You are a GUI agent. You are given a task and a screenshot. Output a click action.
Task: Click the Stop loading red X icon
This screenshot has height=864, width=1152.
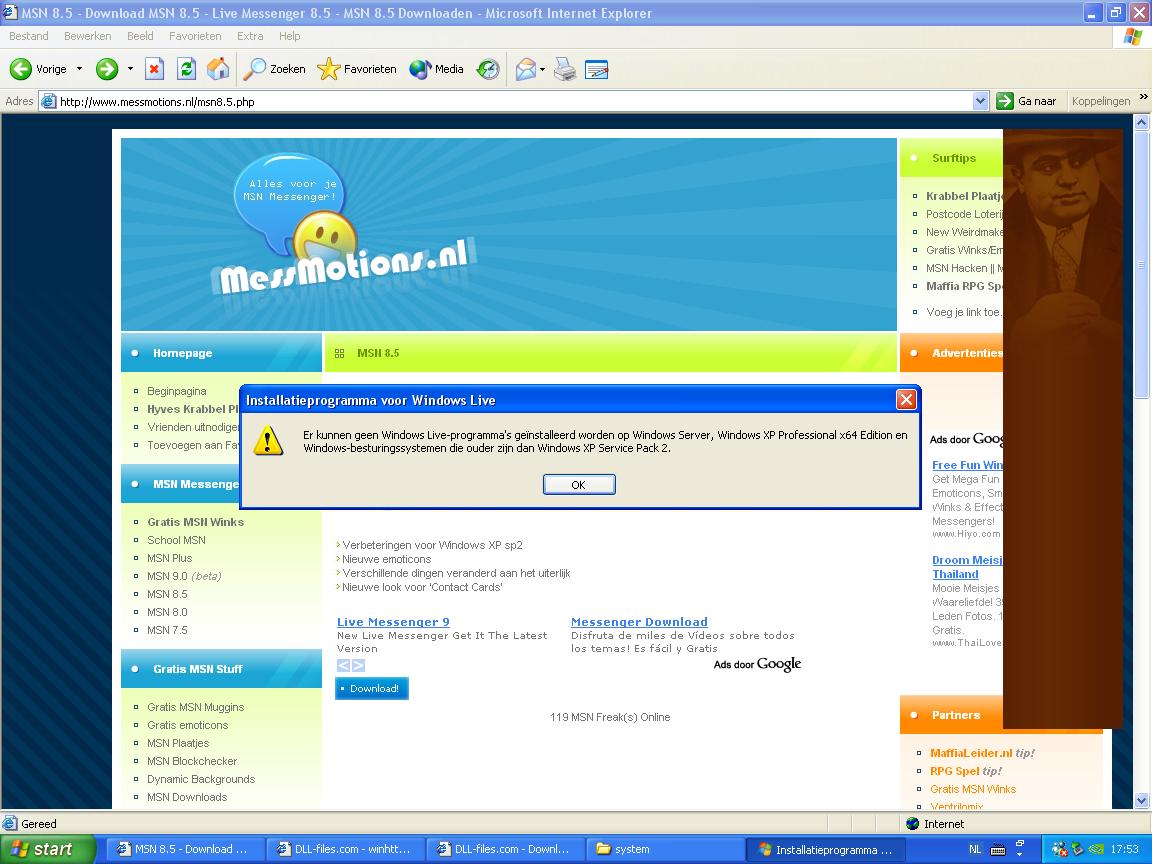(x=154, y=69)
